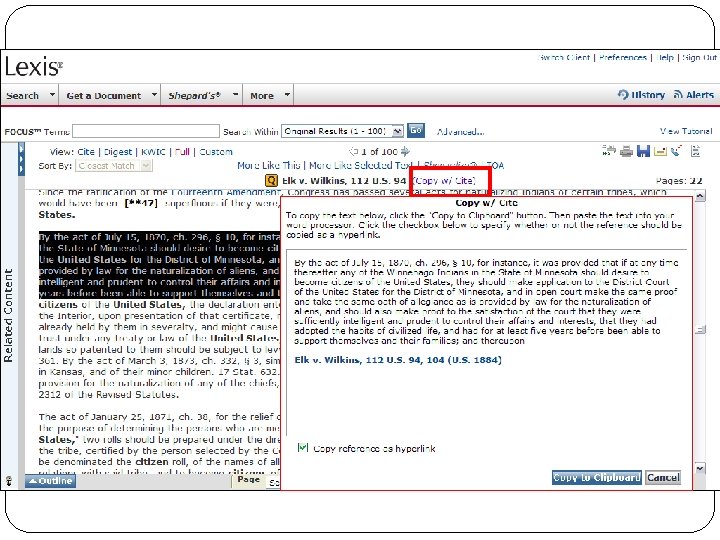The image size is (720, 540).
Task: Open the Sort By Closest Match dropdown
Action: point(113,166)
